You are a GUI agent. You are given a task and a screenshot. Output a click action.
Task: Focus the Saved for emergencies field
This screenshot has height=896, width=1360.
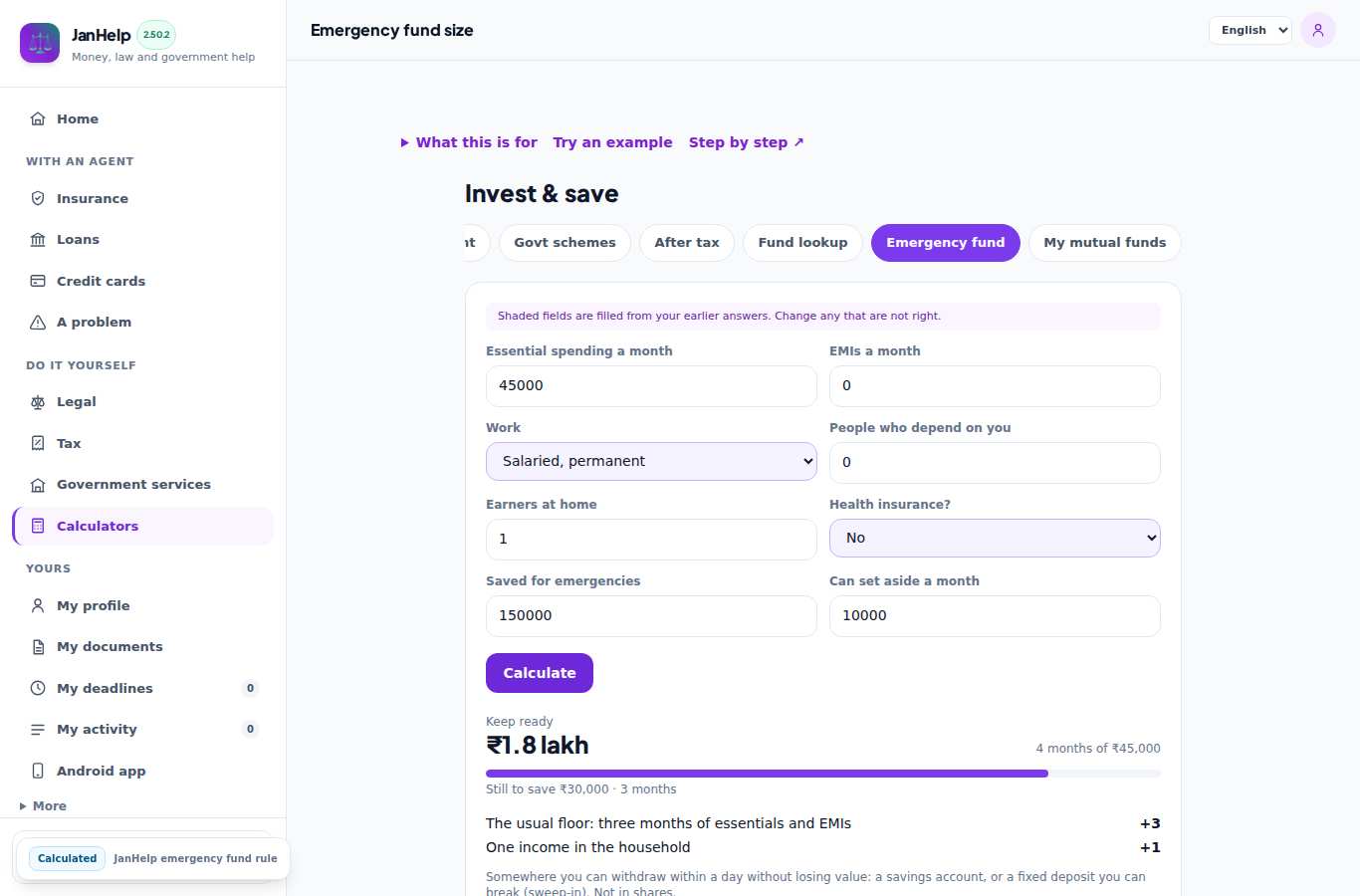(x=651, y=616)
